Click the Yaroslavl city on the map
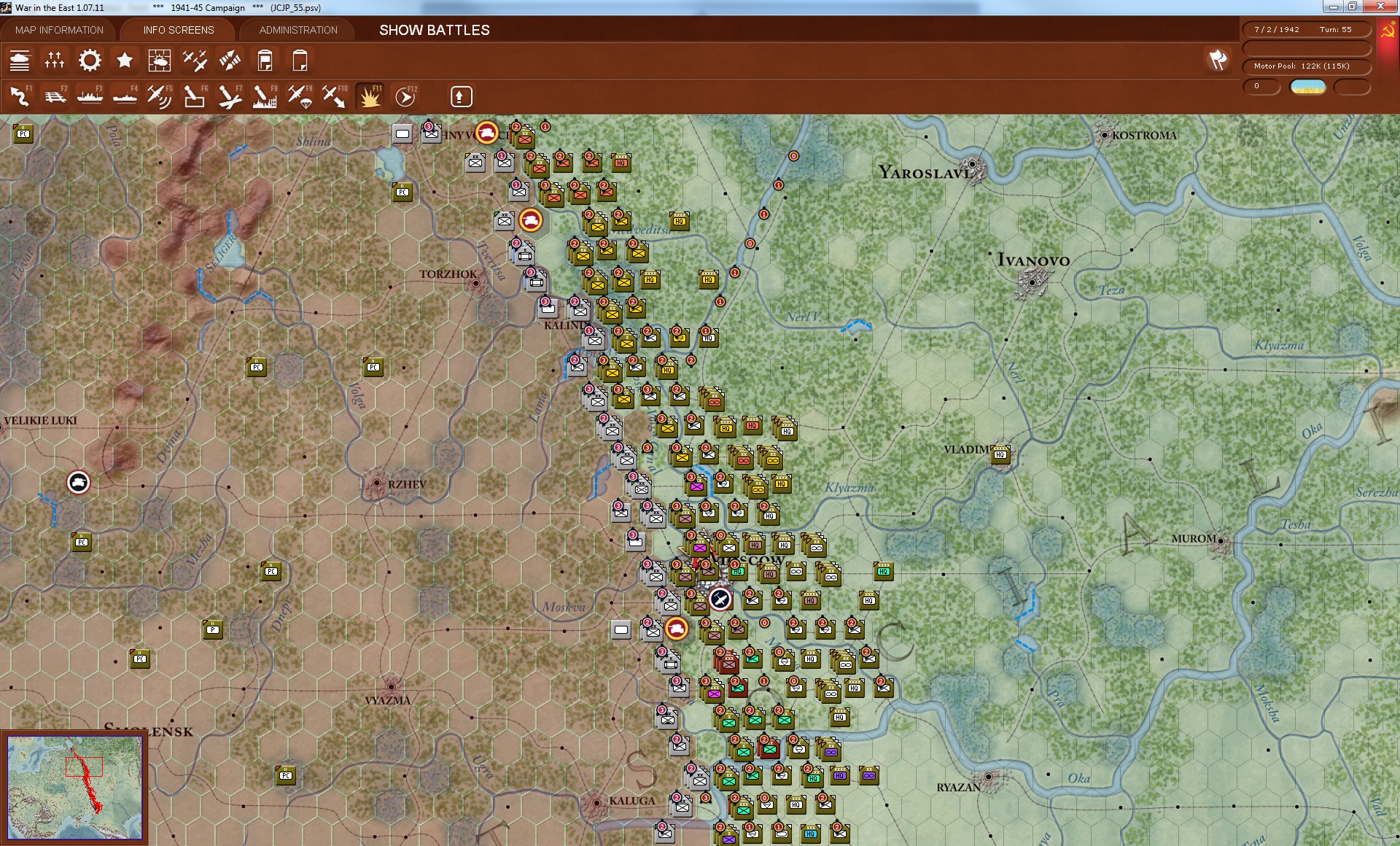The width and height of the screenshot is (1400, 846). pyautogui.click(x=972, y=165)
